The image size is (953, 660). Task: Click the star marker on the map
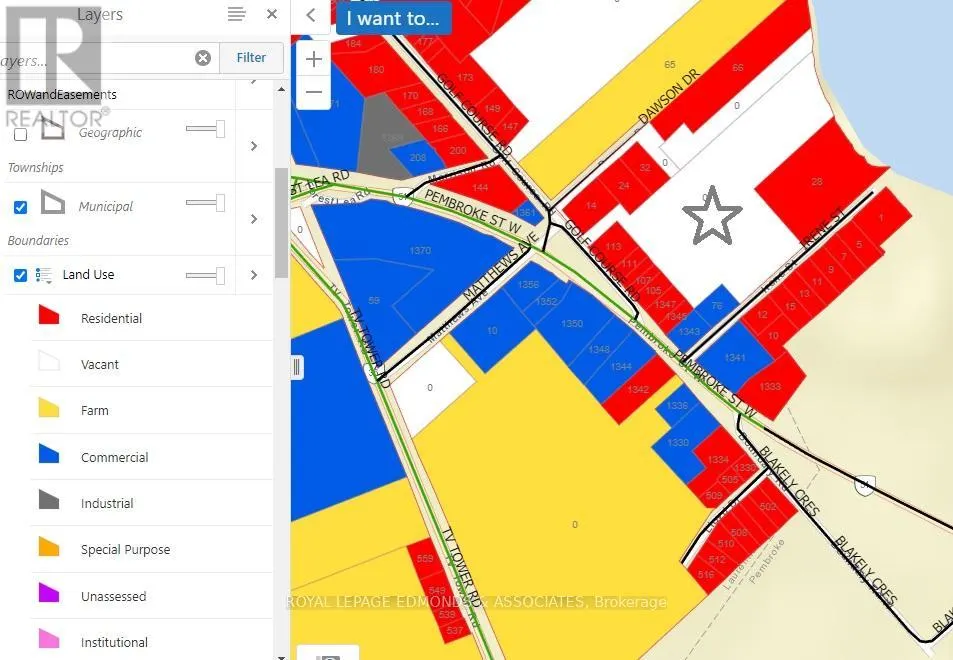[712, 216]
